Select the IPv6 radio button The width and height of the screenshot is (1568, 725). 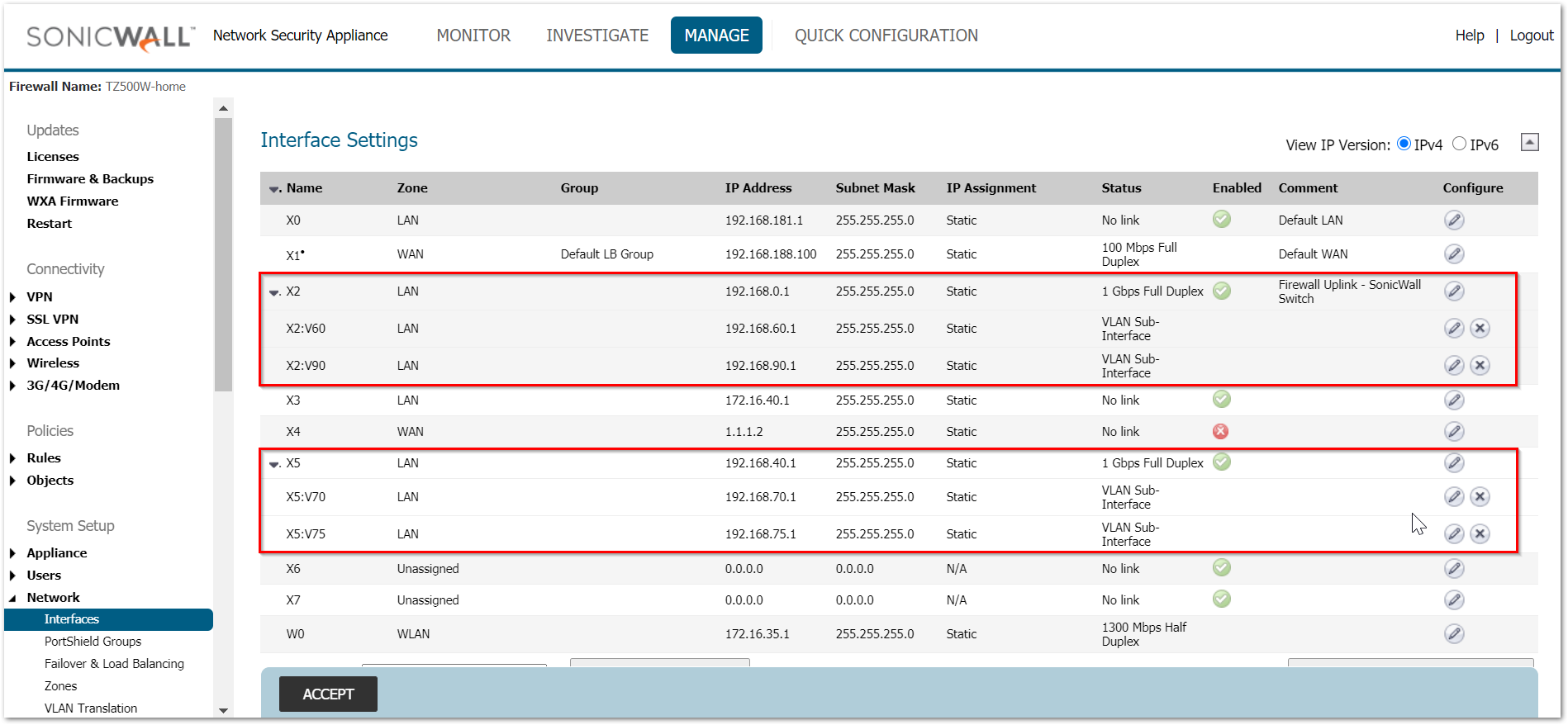pos(1459,144)
